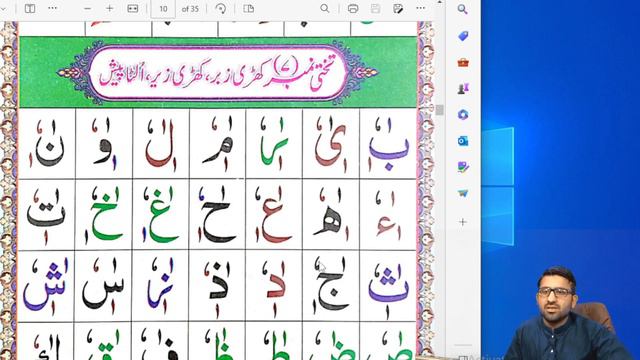Open the Edge sidebar search icon
The height and width of the screenshot is (360, 640).
tap(462, 9)
